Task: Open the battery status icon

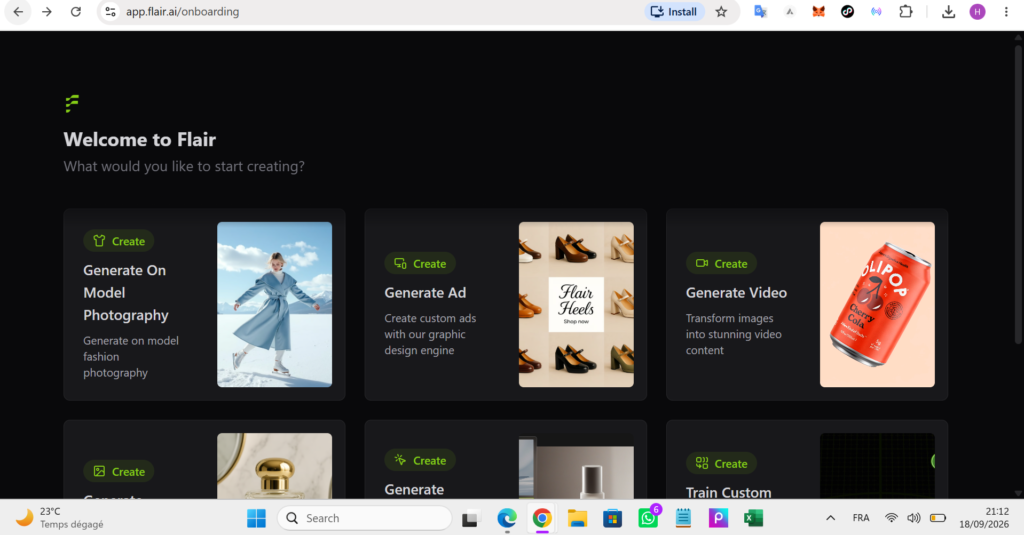Action: click(938, 518)
